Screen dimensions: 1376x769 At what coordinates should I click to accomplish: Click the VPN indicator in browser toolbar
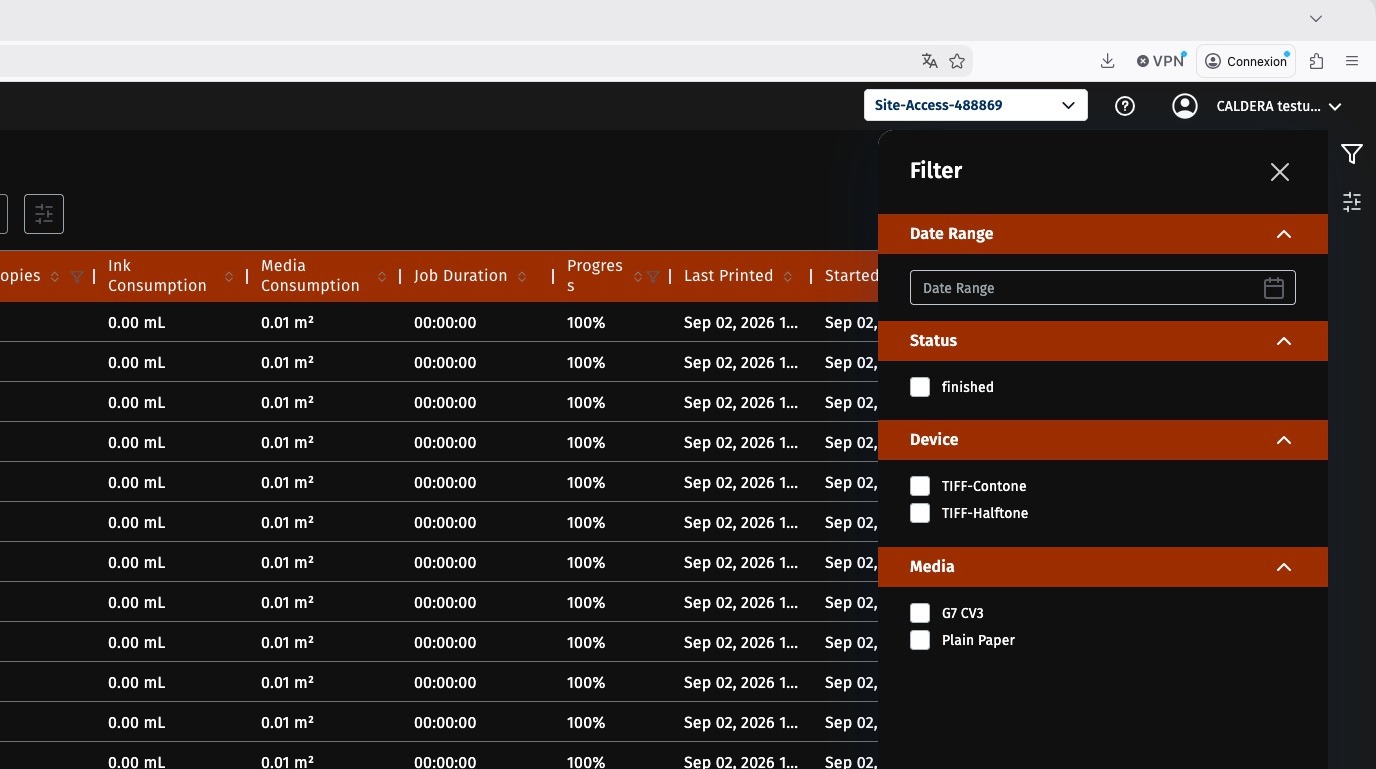pyautogui.click(x=1160, y=61)
